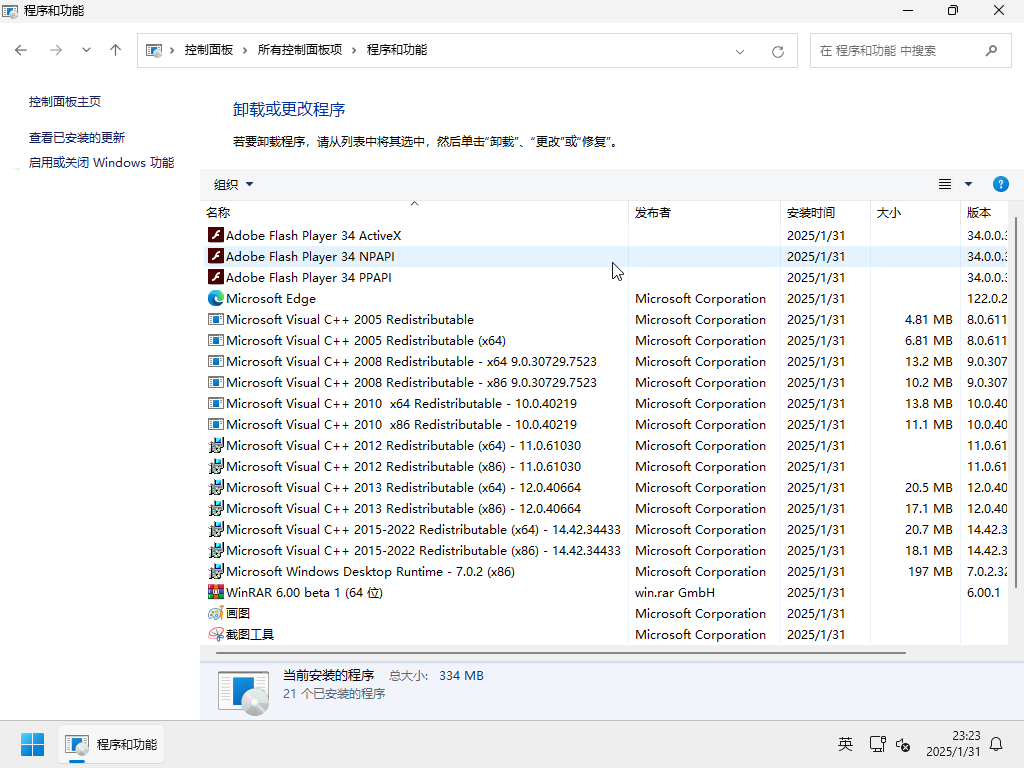Sort the list by 发布者 column header
The height and width of the screenshot is (768, 1024).
pos(652,213)
